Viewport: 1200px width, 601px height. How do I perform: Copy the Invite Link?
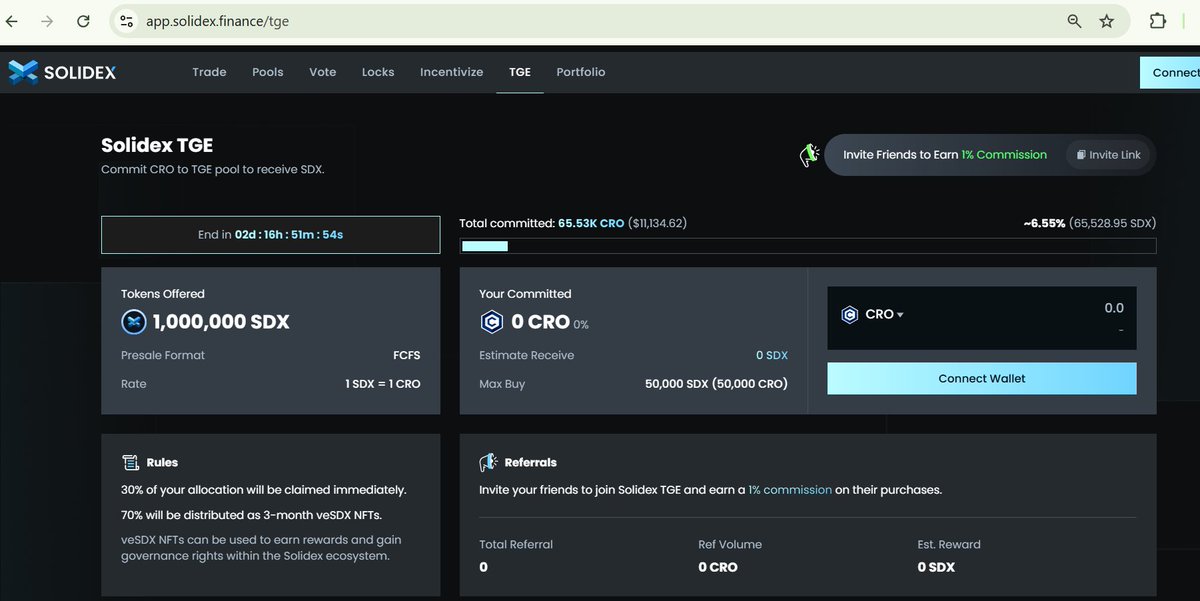pyautogui.click(x=1108, y=155)
